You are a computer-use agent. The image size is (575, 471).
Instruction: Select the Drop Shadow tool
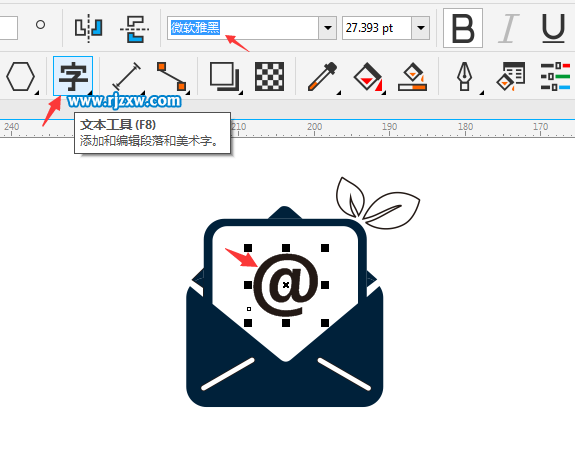coord(224,76)
